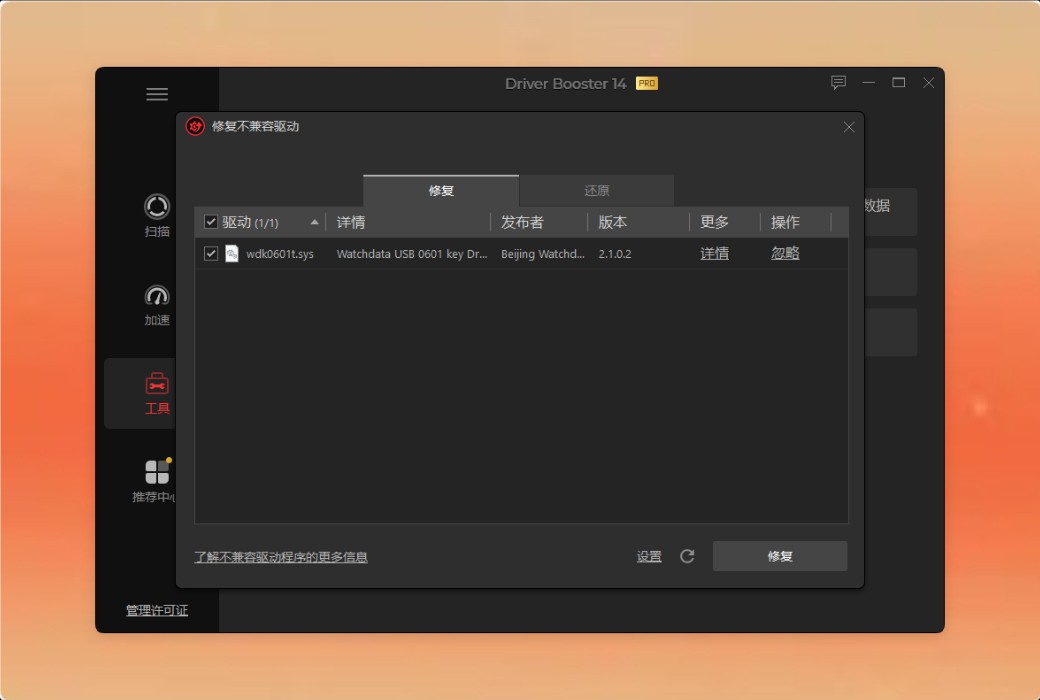Click the Watchdata USB 0601 key description
This screenshot has width=1040, height=700.
[x=412, y=254]
